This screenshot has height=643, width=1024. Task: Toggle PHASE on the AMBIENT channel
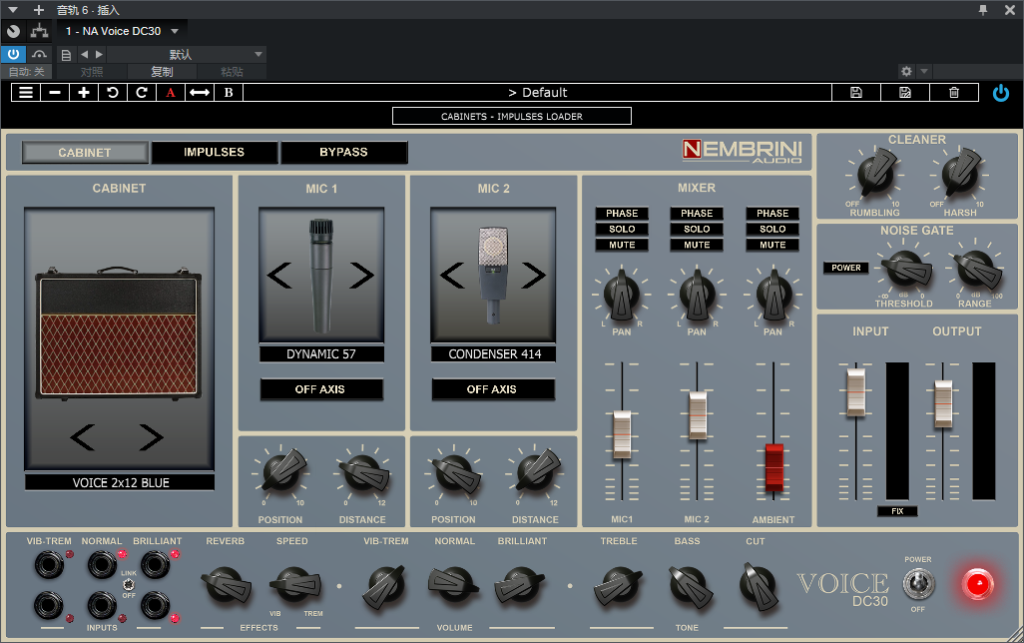pos(773,213)
